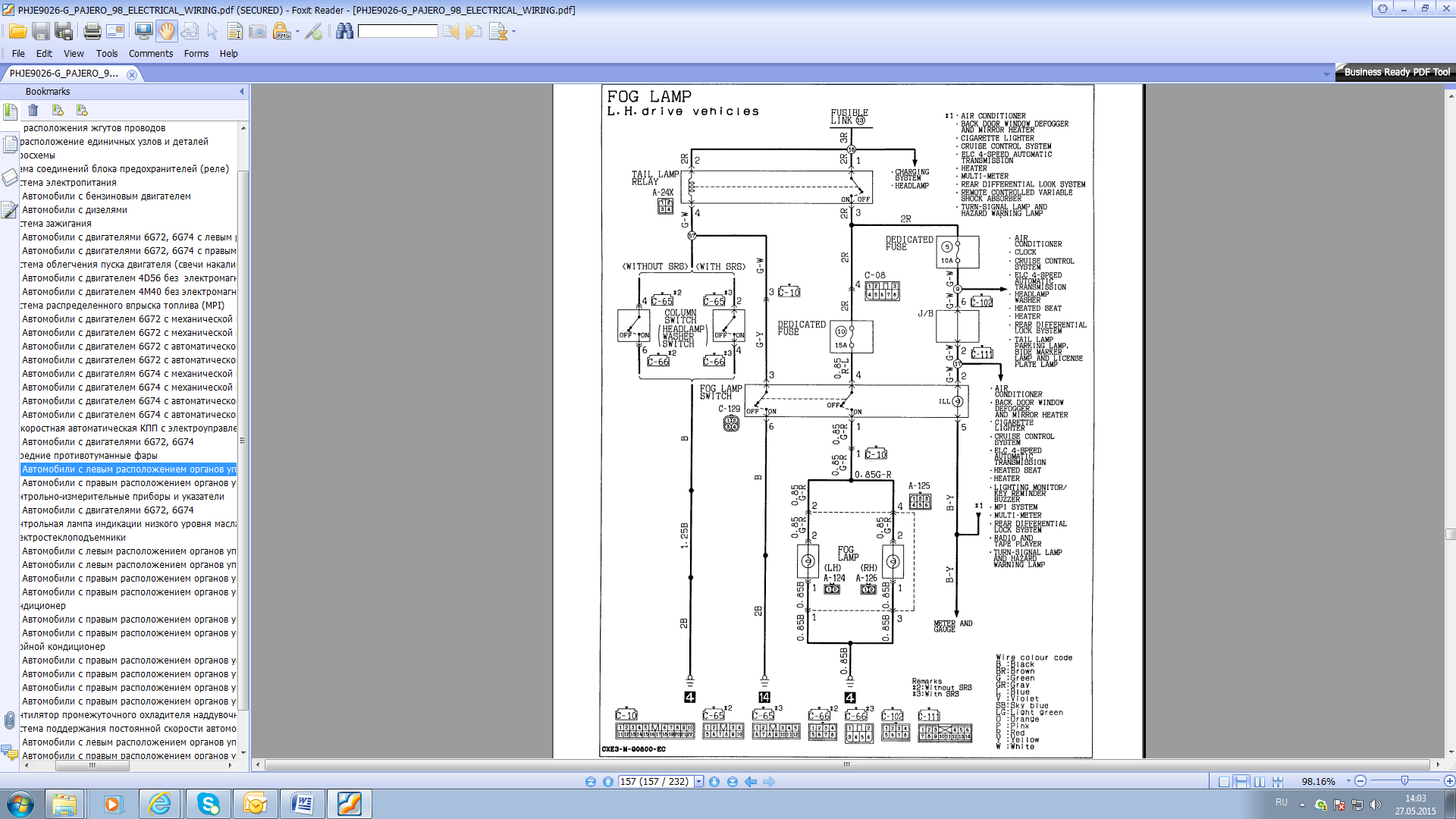1456x819 pixels.
Task: Click the Print icon
Action: click(x=92, y=31)
